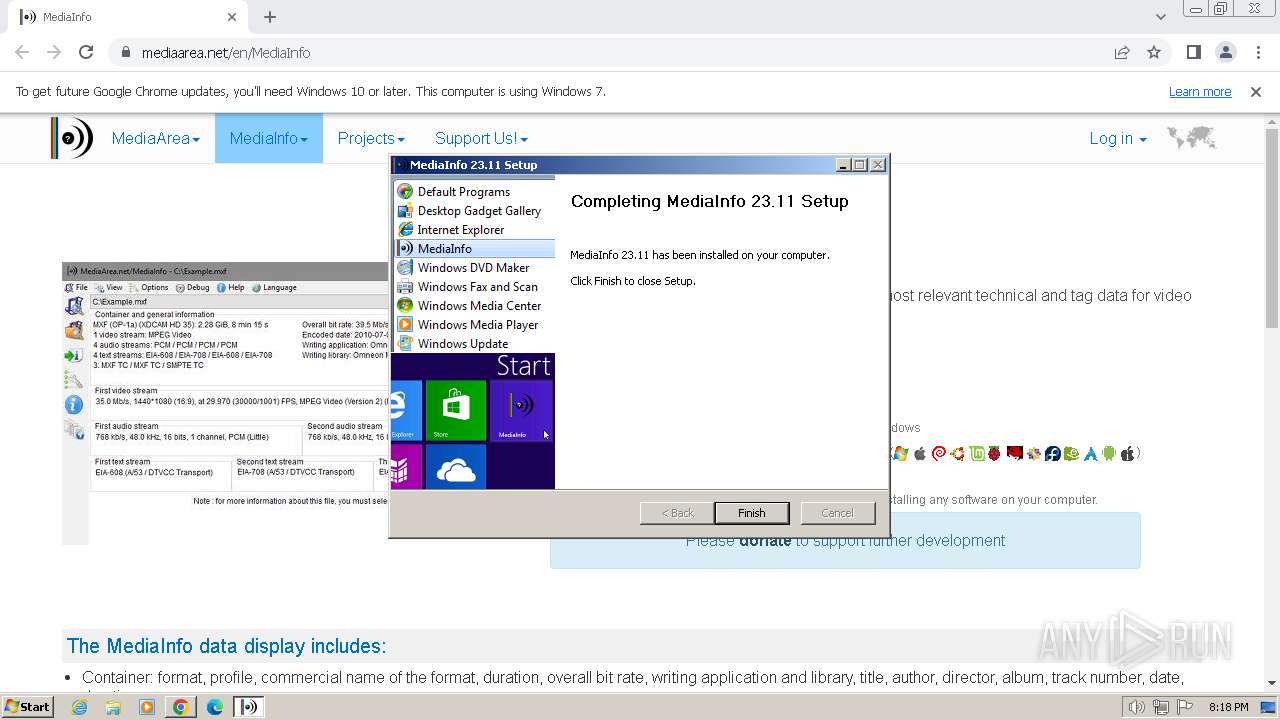The image size is (1280, 720).
Task: Expand the Log in dropdown
Action: point(1117,138)
